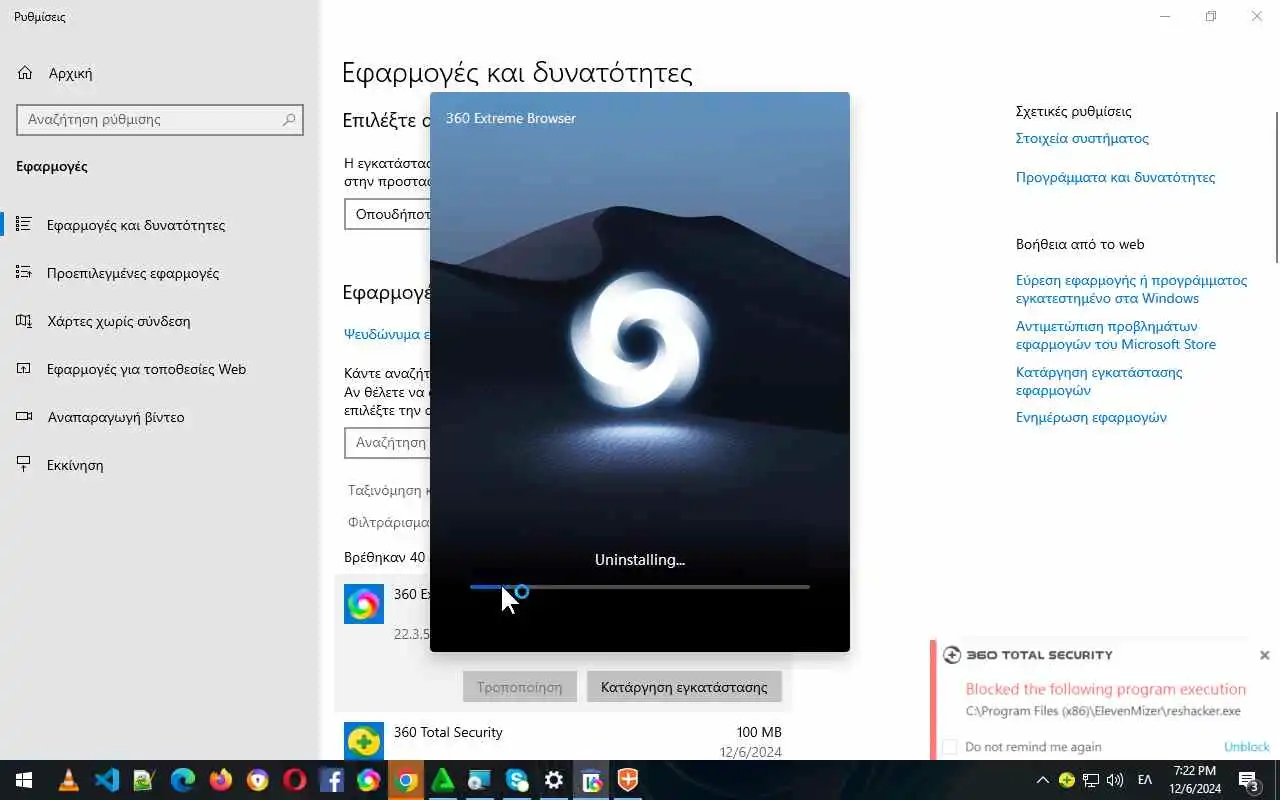Open the uninstaller taskbar icon beside Settings
Screen dimensions: 1280x800
point(591,780)
